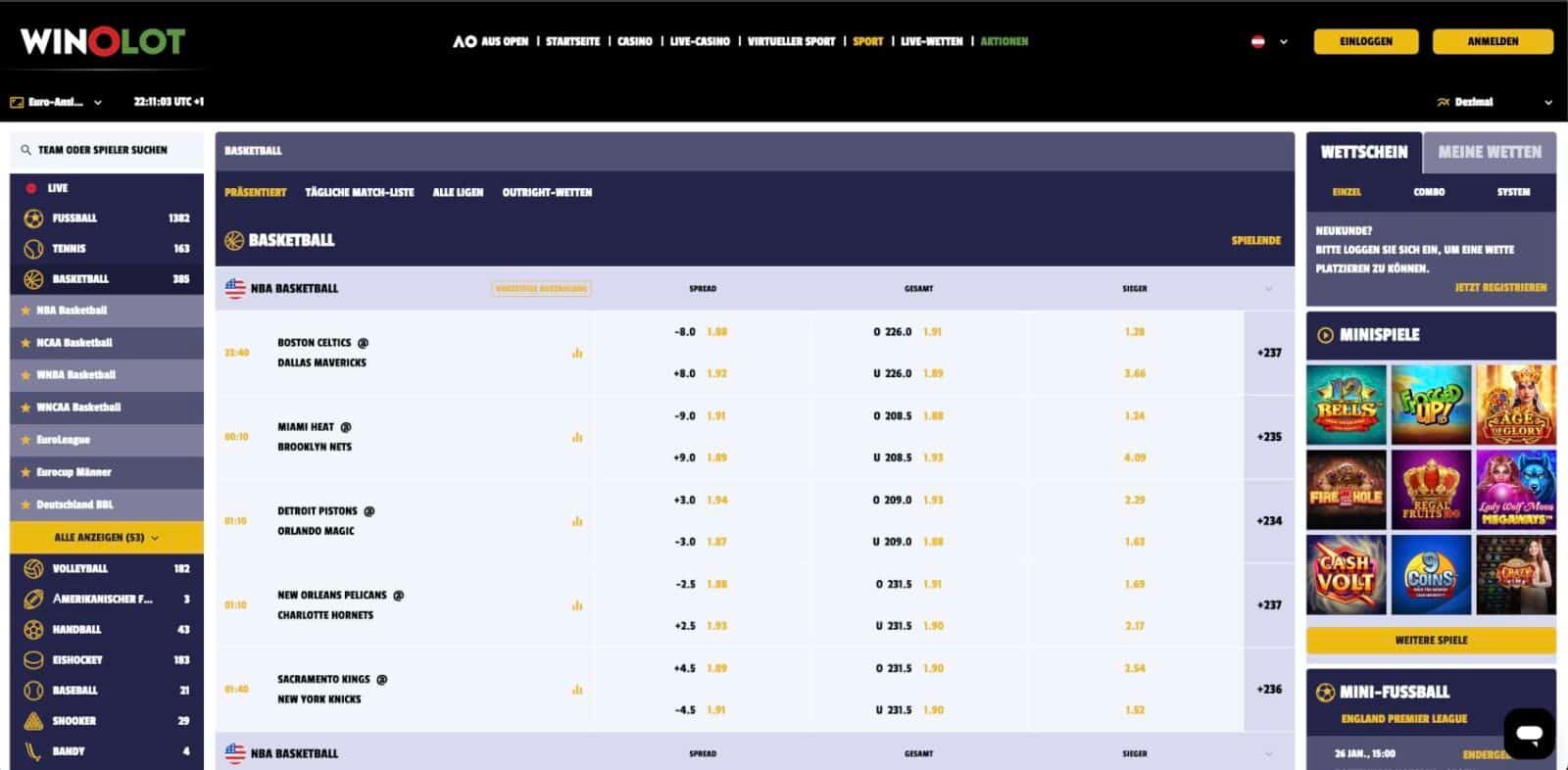Expand the Dezimal odds format dropdown
The width and height of the screenshot is (1568, 770).
pos(1494,102)
